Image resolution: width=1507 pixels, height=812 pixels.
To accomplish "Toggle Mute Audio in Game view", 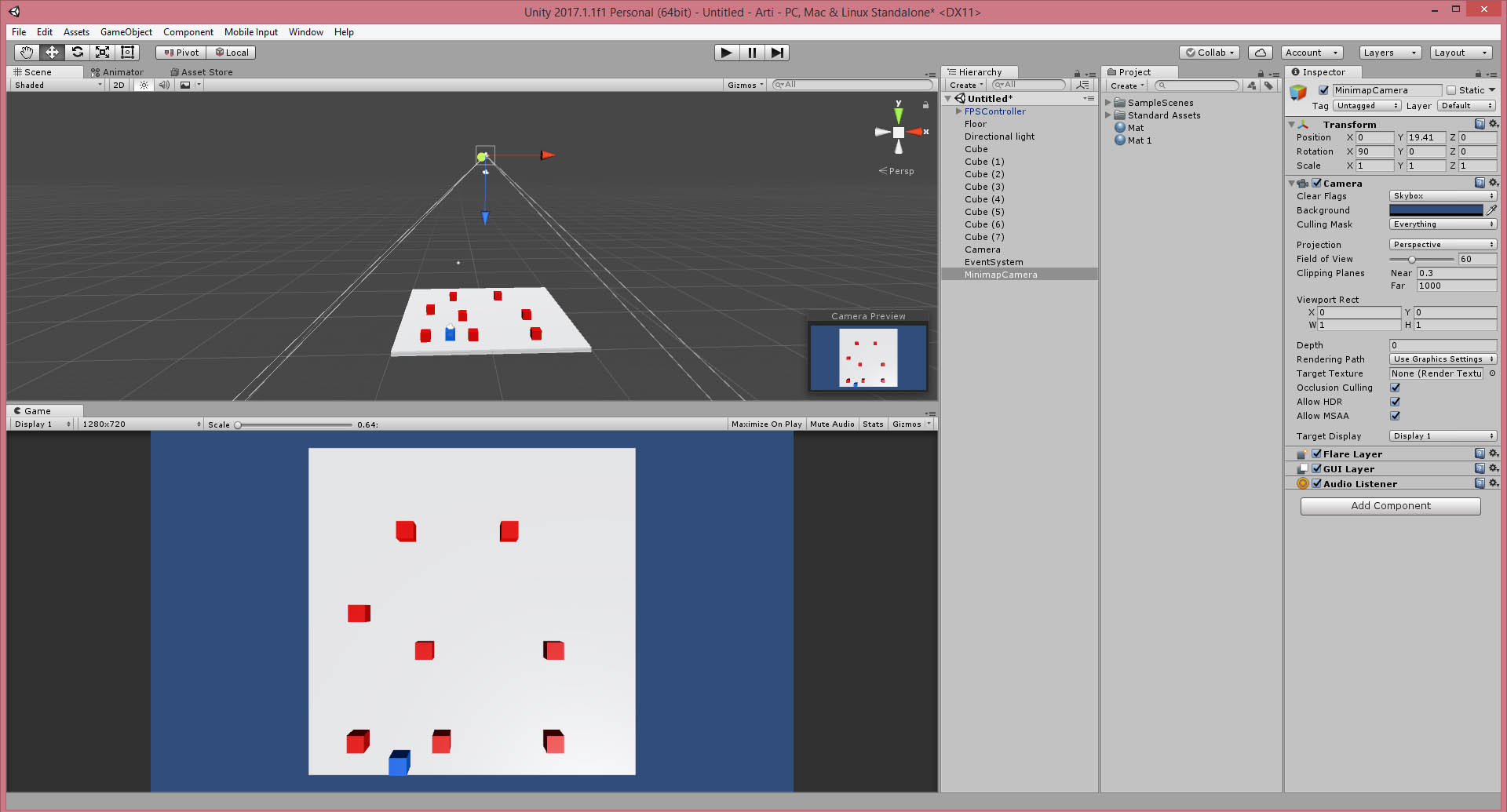I will (832, 424).
